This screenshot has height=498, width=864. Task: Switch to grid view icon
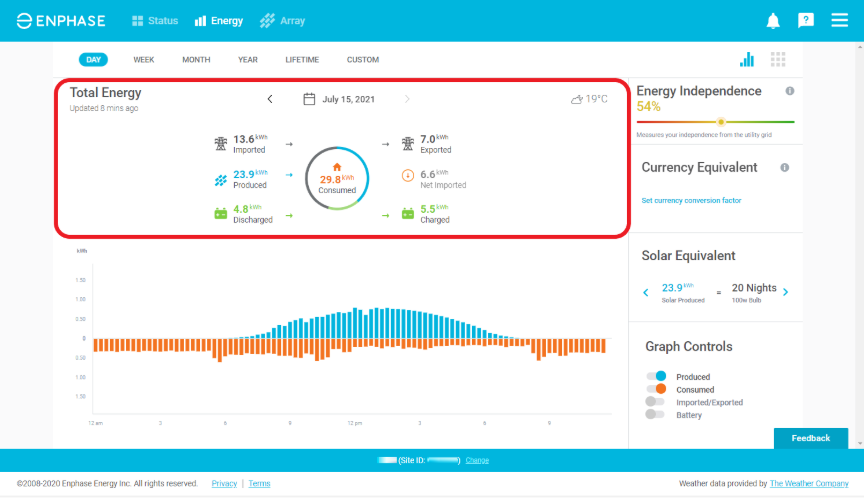[x=778, y=59]
